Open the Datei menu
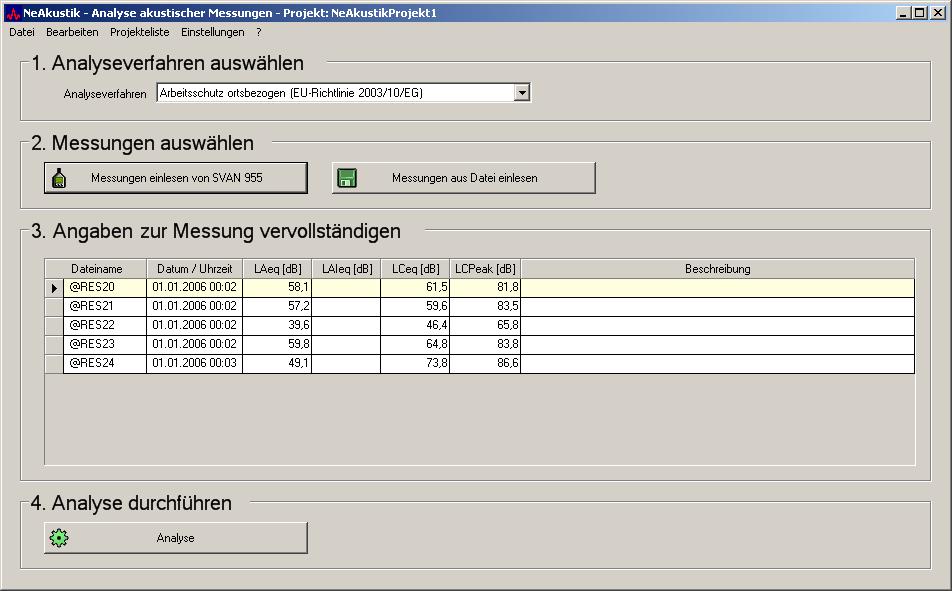 tap(21, 32)
